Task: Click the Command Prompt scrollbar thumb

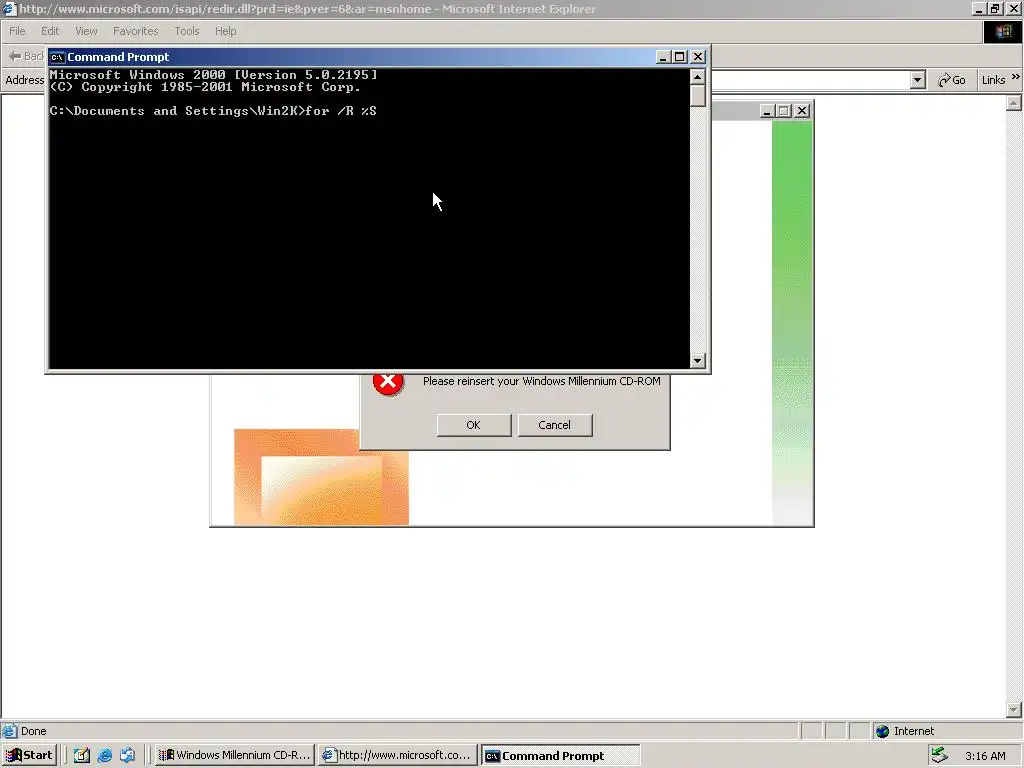Action: 697,96
